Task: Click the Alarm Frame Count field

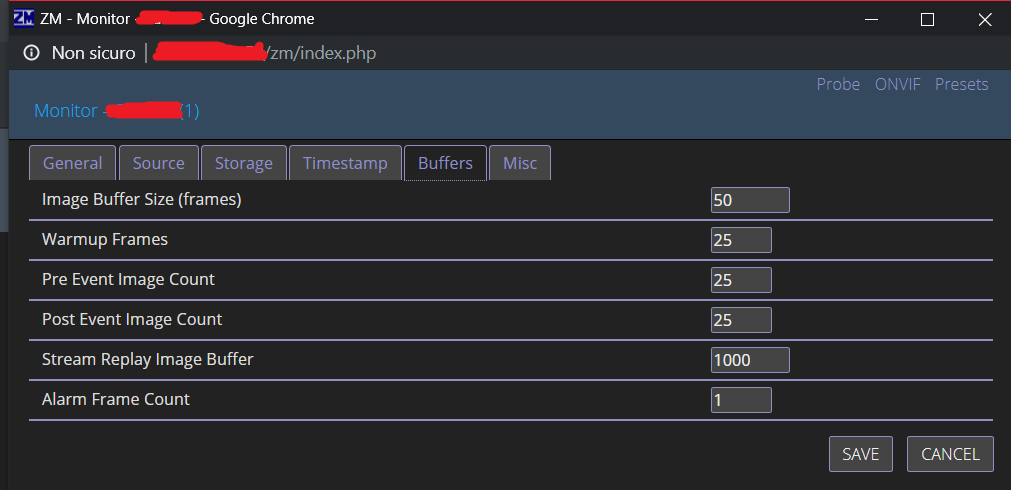Action: pos(741,400)
